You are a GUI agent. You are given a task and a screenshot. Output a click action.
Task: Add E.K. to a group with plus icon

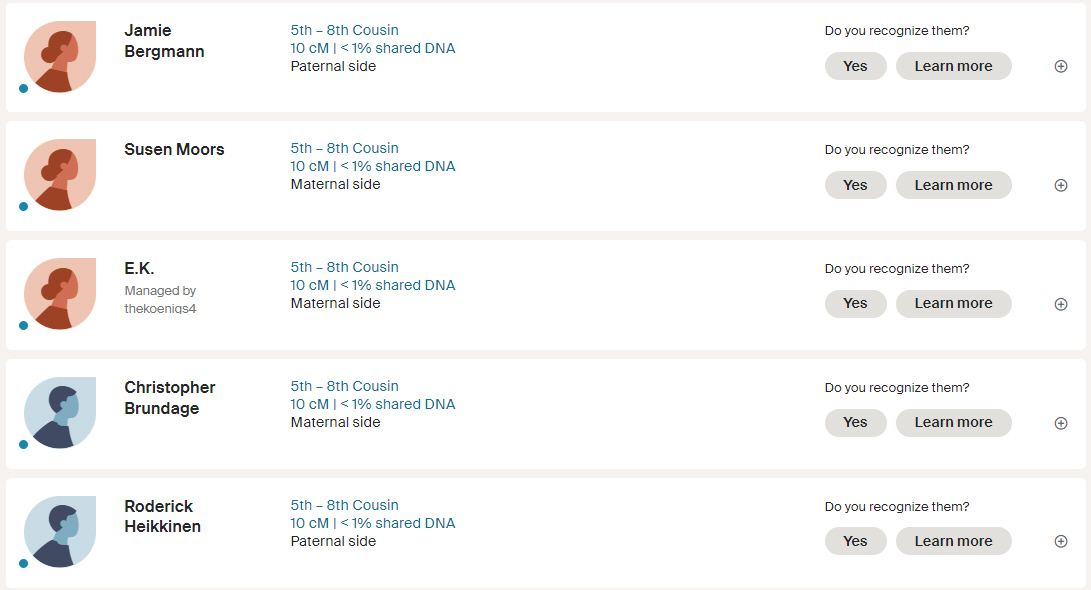click(x=1060, y=304)
